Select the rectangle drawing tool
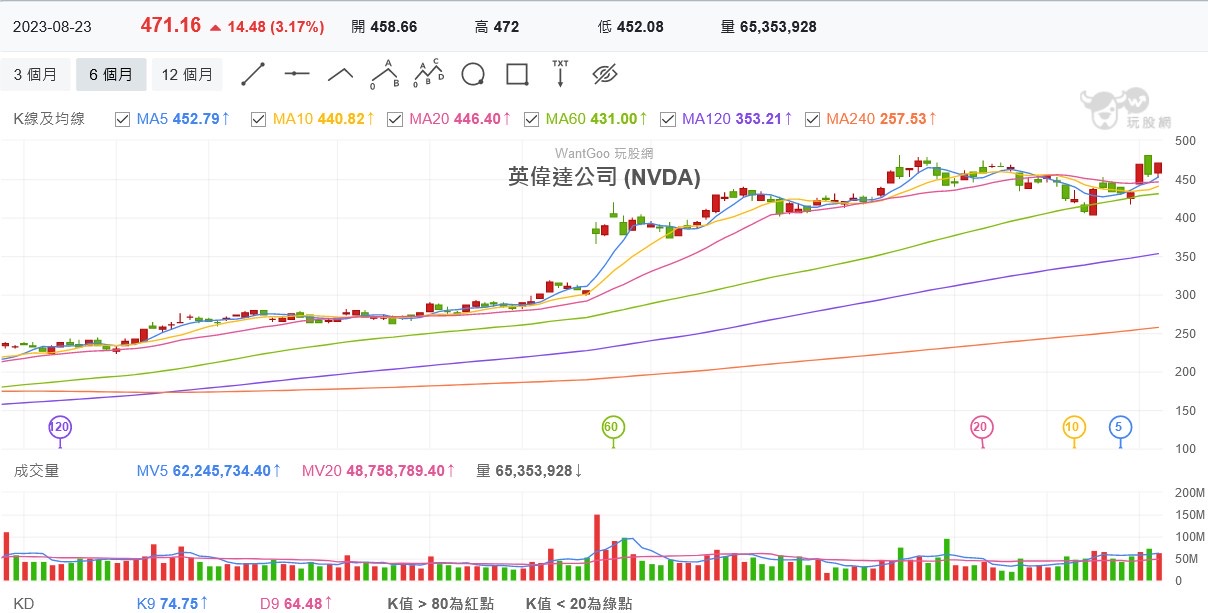This screenshot has height=613, width=1208. (x=517, y=75)
